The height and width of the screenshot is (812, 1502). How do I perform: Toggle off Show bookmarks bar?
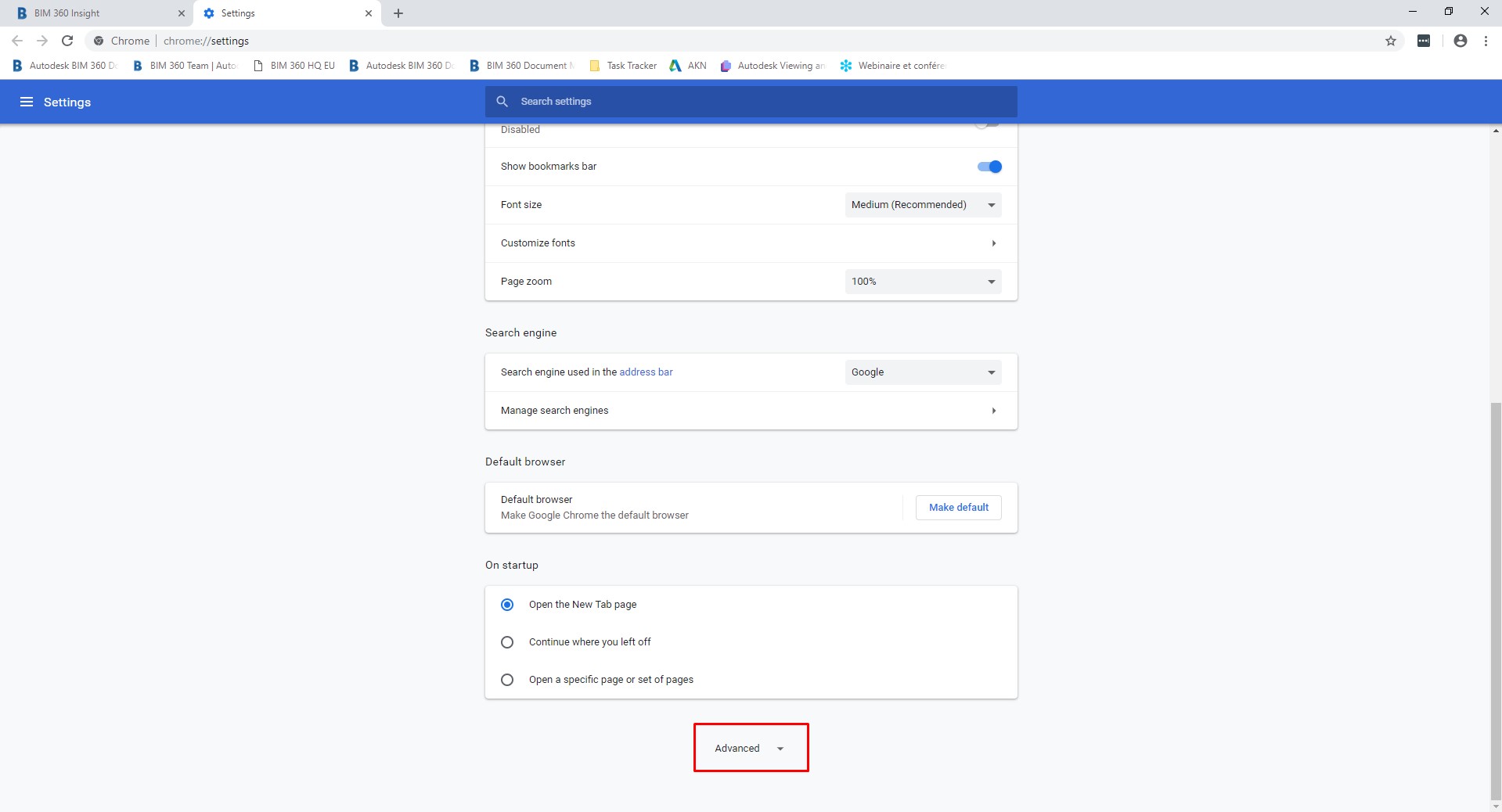989,167
